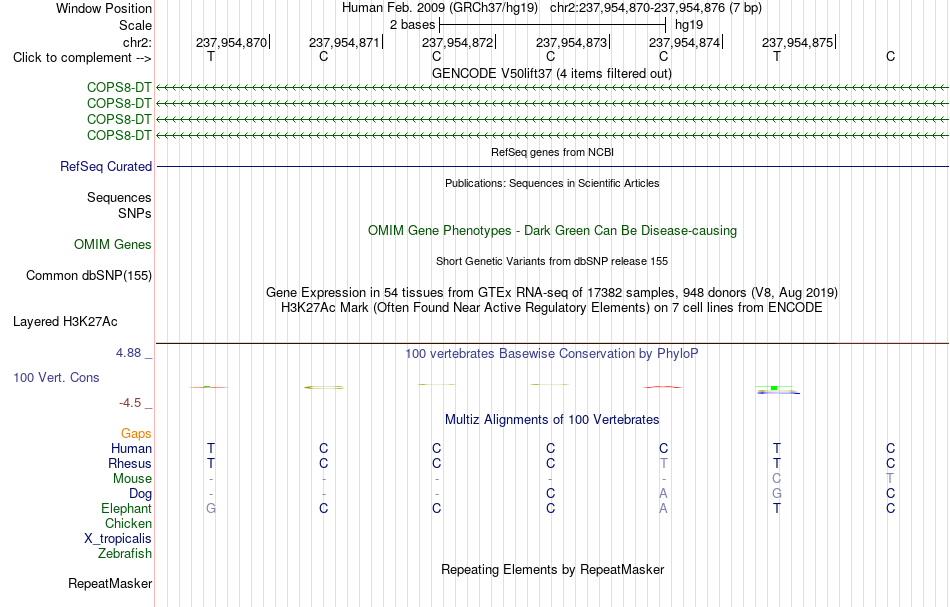Click the Mouse row faded T base
The height and width of the screenshot is (607, 950).
point(890,479)
